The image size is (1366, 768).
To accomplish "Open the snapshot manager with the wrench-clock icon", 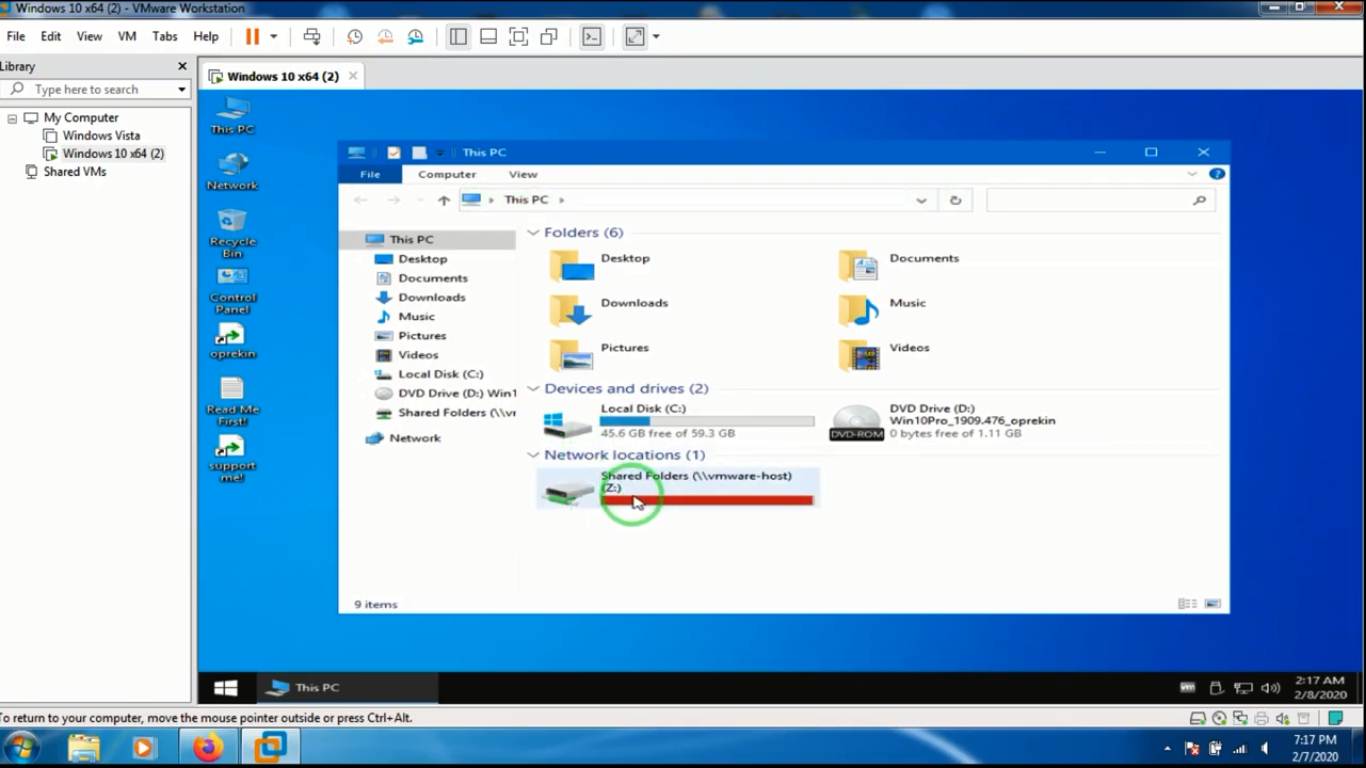I will [415, 37].
